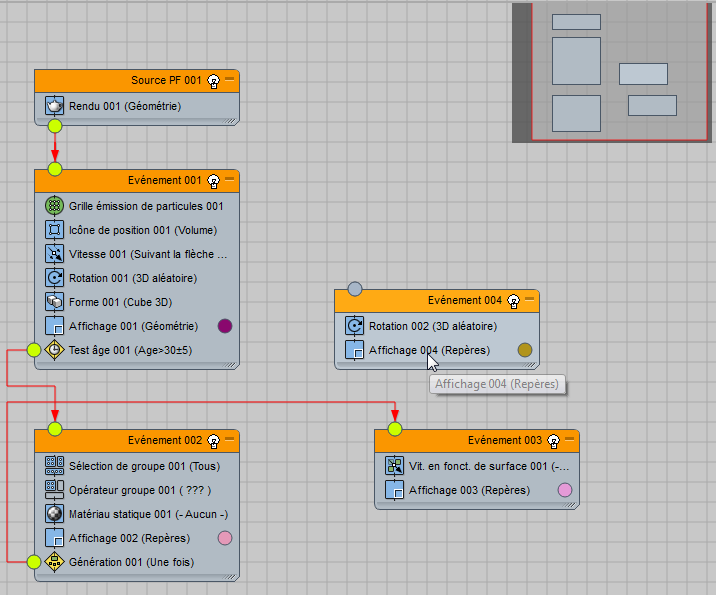Click the Vit. en fonct. de surface icon
This screenshot has width=716, height=595.
pos(395,466)
